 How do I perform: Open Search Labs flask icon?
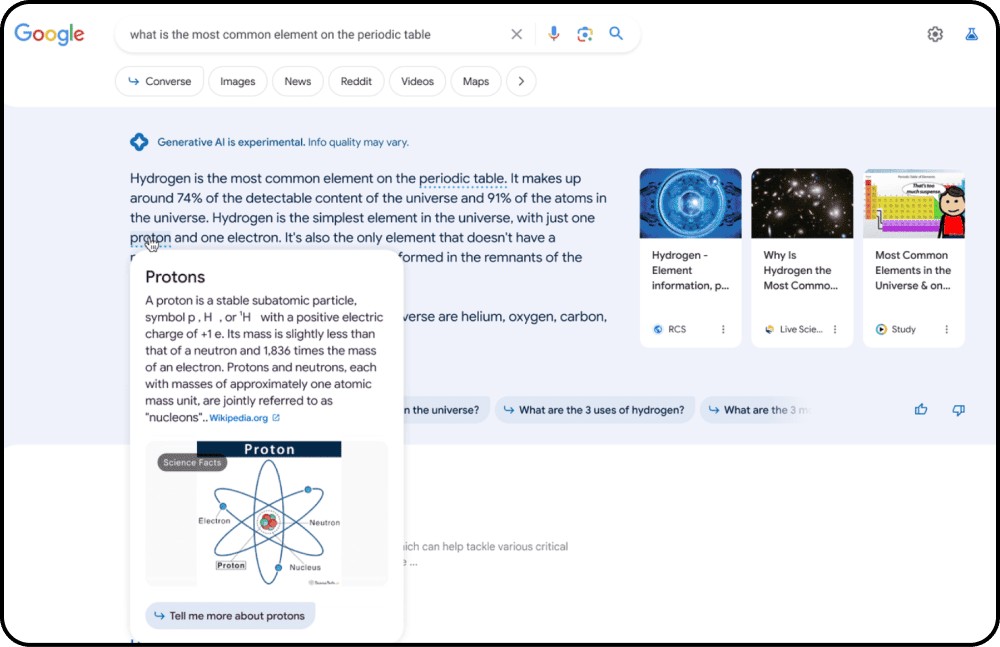click(x=971, y=34)
